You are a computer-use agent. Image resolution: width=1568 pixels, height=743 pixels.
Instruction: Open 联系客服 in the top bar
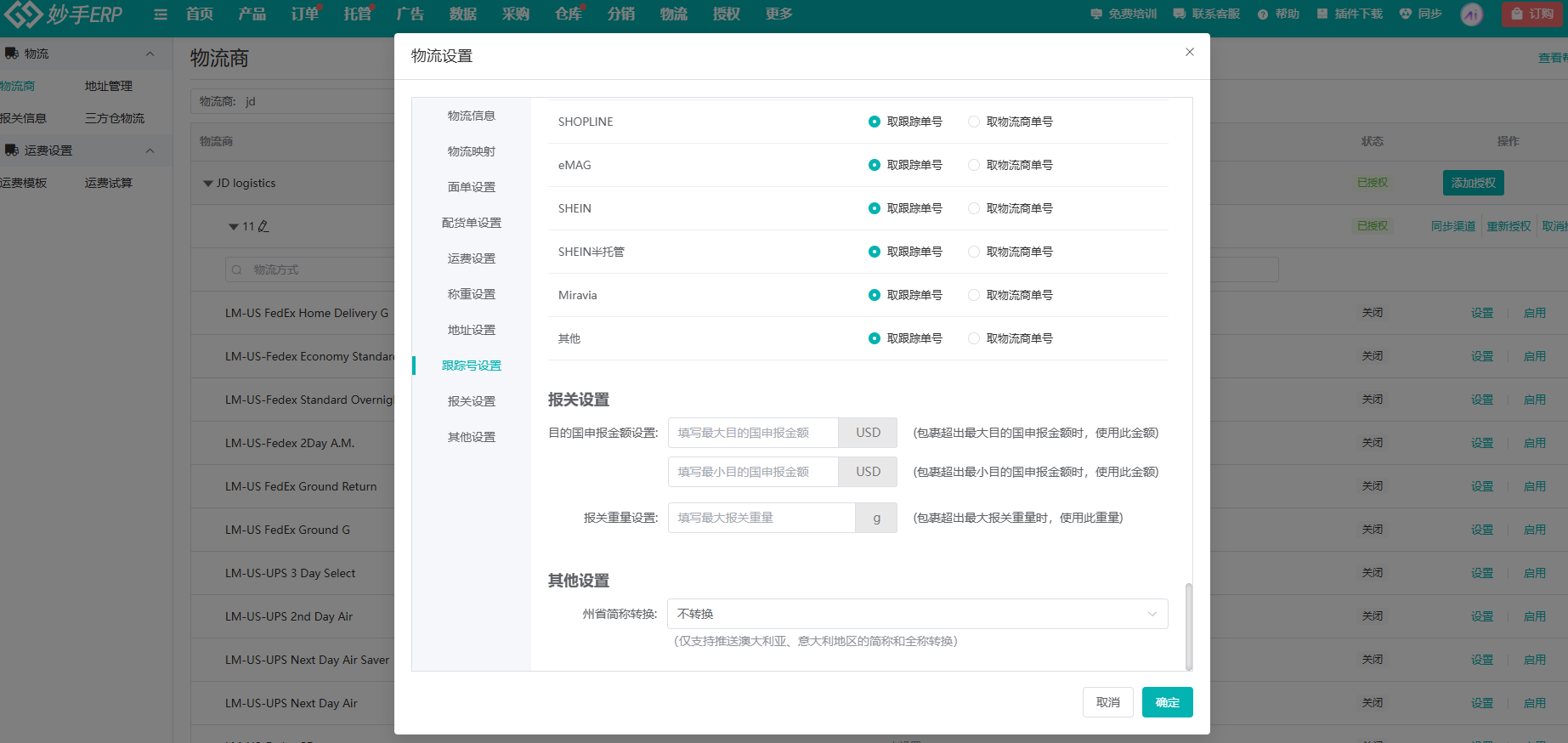pyautogui.click(x=1207, y=14)
